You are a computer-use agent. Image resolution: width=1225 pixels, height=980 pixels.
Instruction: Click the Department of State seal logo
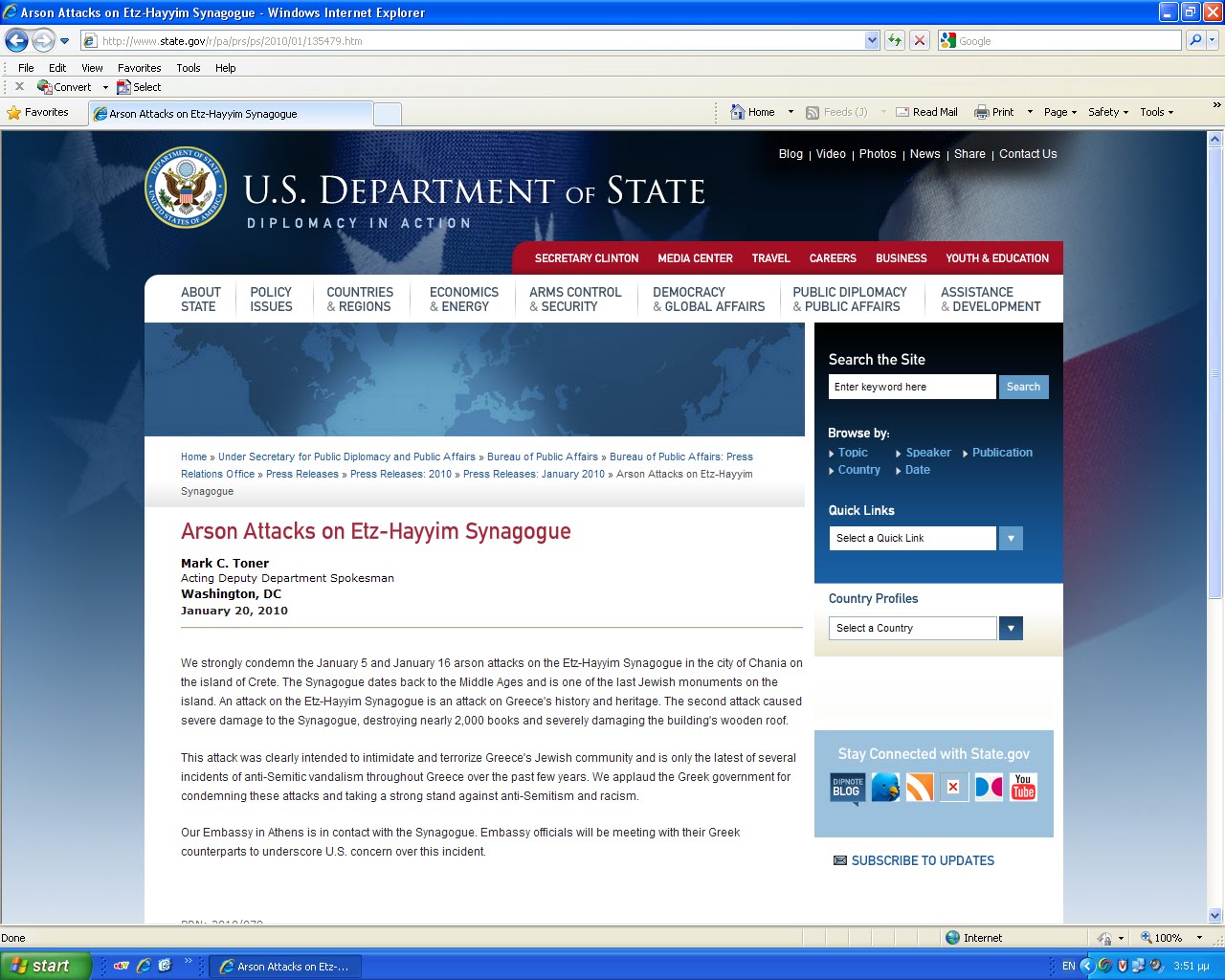click(x=186, y=188)
